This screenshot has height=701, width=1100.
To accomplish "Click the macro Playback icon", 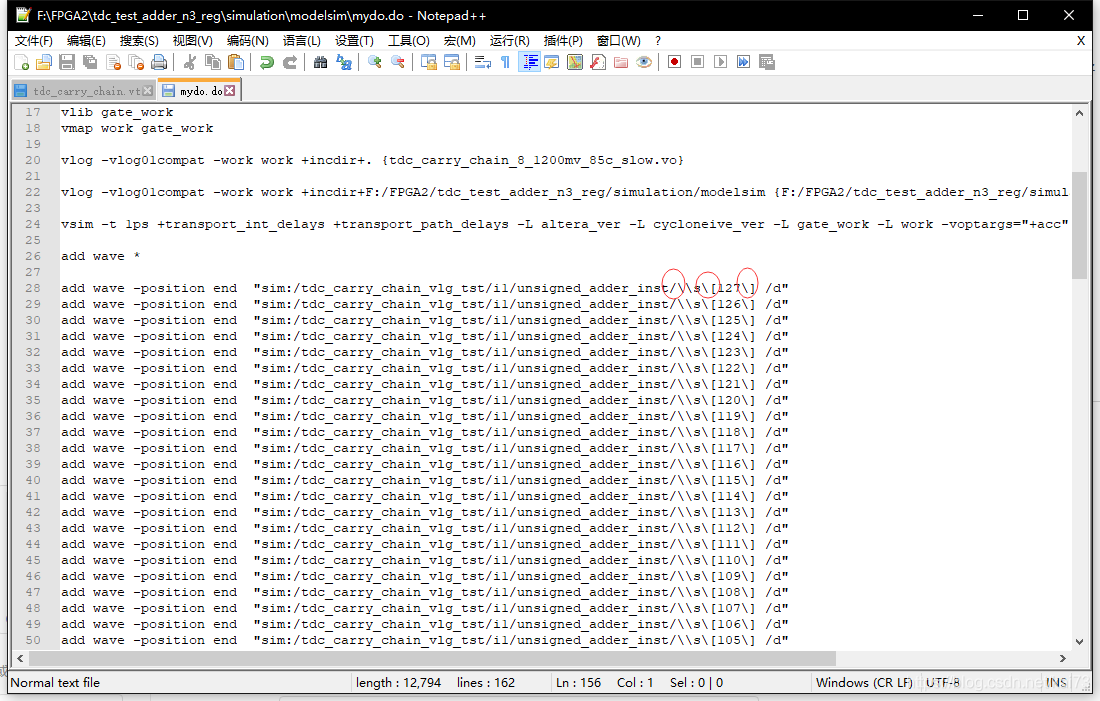I will tap(720, 62).
